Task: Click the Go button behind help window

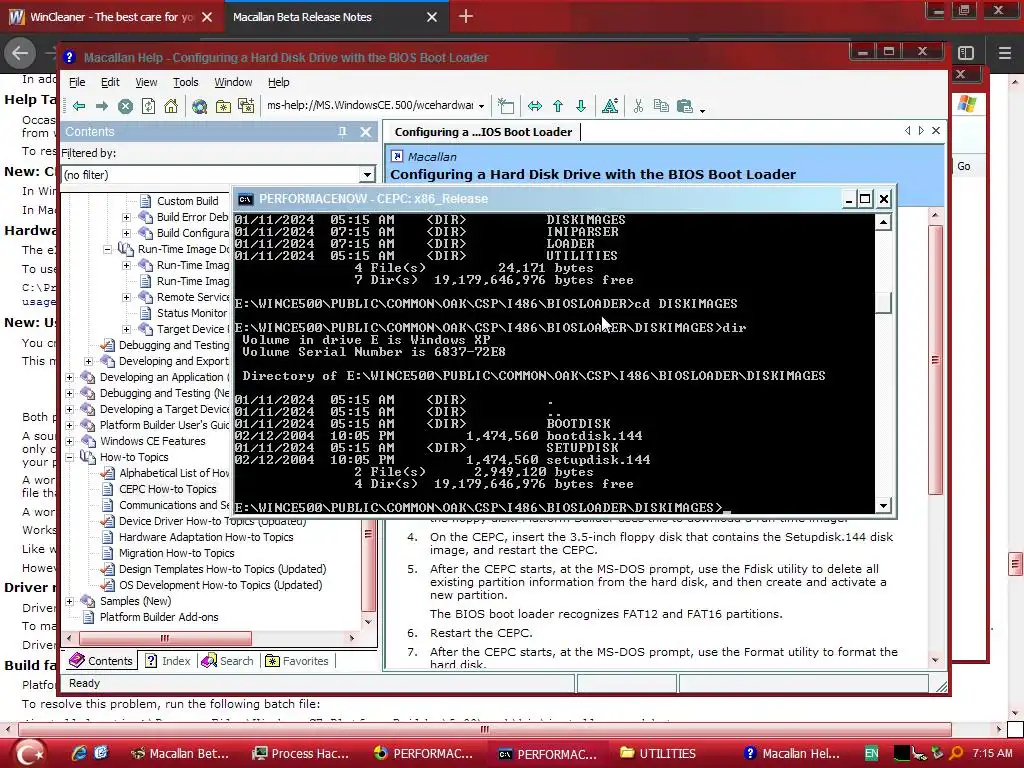Action: 964,167
